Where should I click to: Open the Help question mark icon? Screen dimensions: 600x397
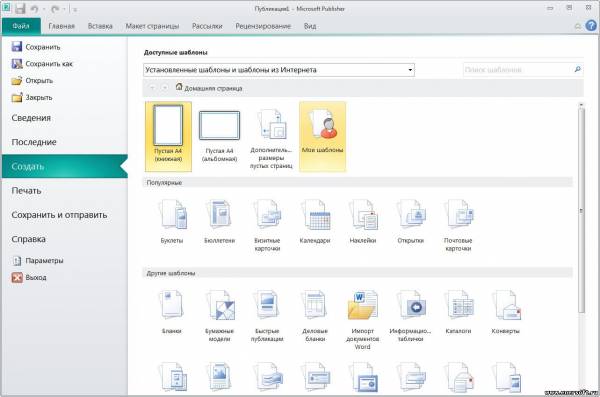coord(591,26)
